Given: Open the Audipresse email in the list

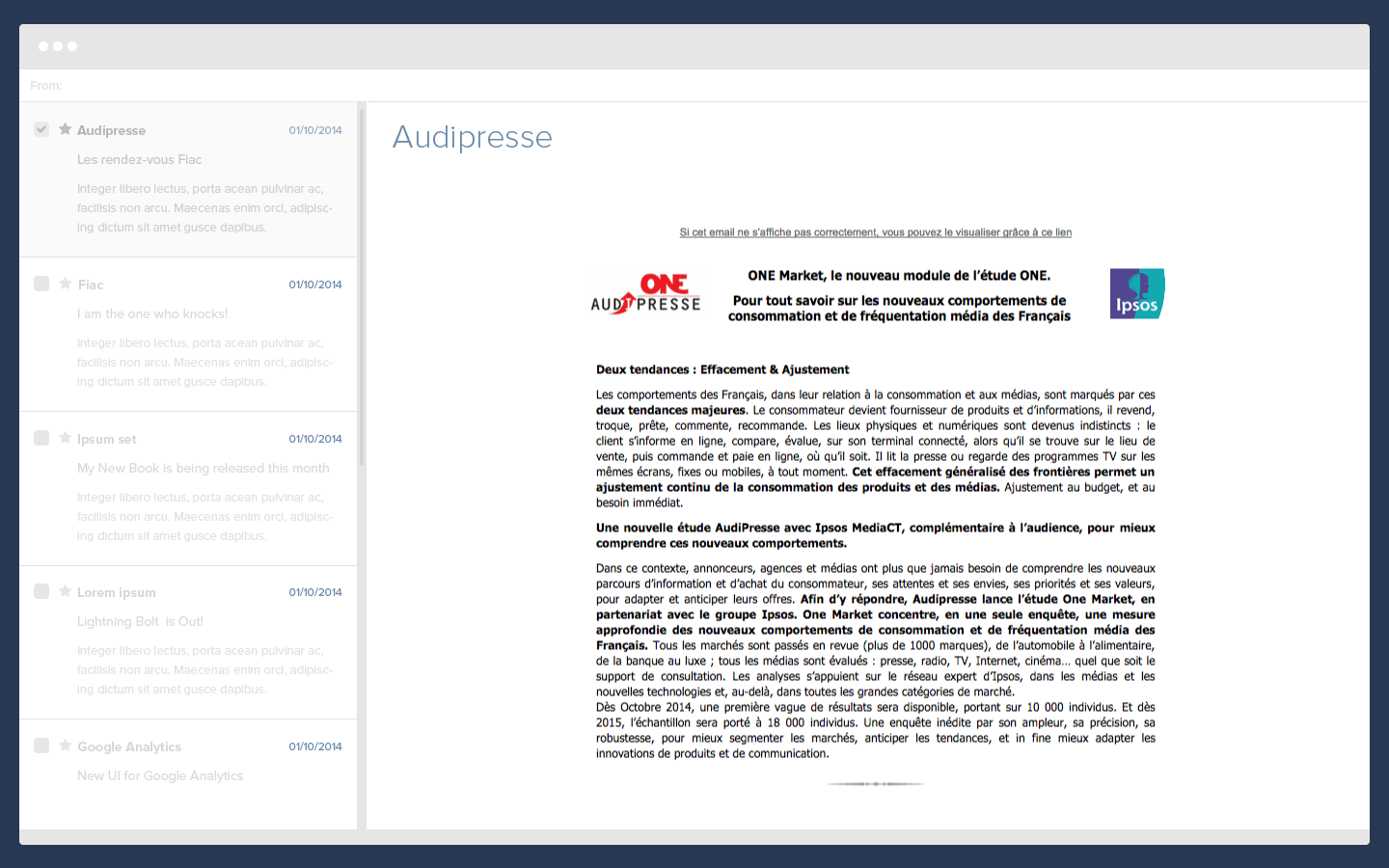Looking at the screenshot, I should coord(188,179).
